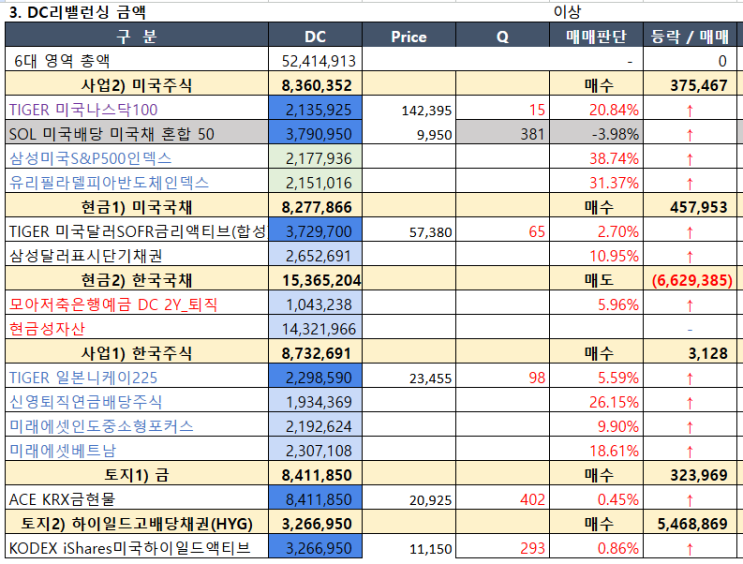The image size is (743, 564).
Task: Select '신영퇴직연금배당주식' cell
Action: click(x=137, y=401)
